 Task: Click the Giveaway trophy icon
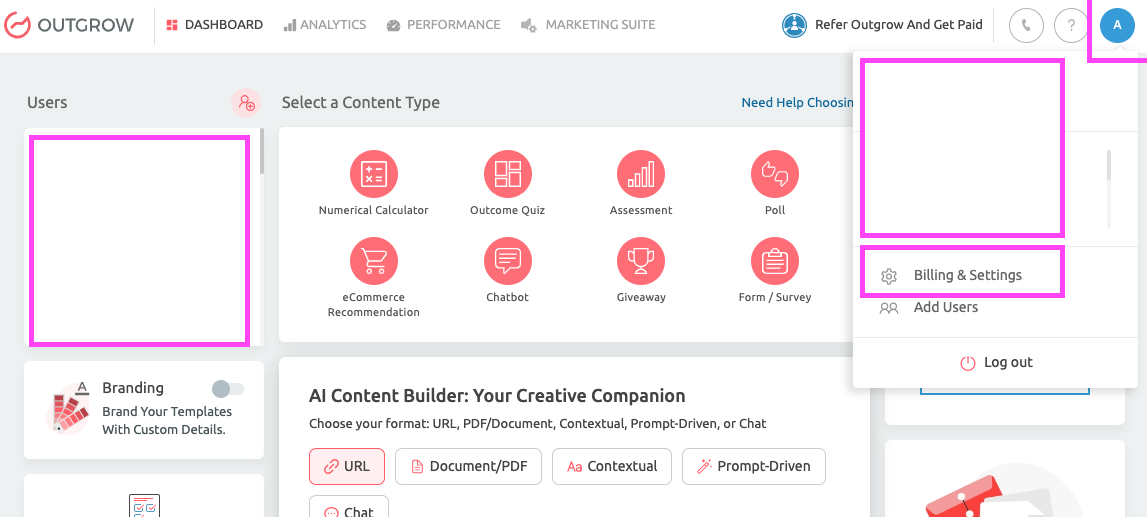point(641,261)
